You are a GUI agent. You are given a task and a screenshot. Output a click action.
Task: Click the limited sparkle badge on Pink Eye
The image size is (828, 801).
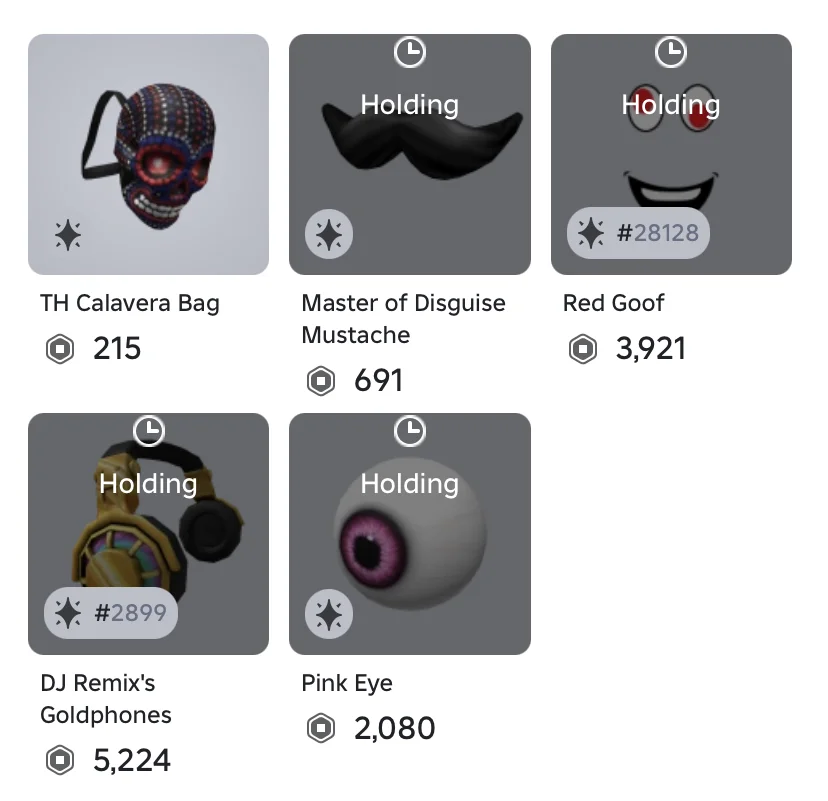click(x=329, y=614)
